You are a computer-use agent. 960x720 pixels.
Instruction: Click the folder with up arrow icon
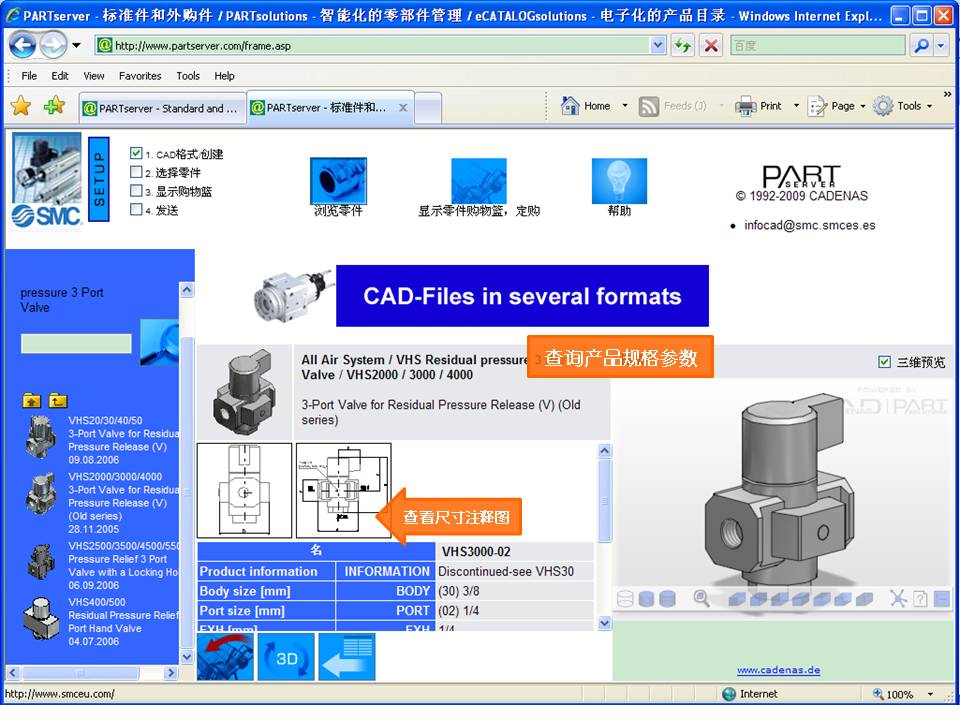coord(31,400)
